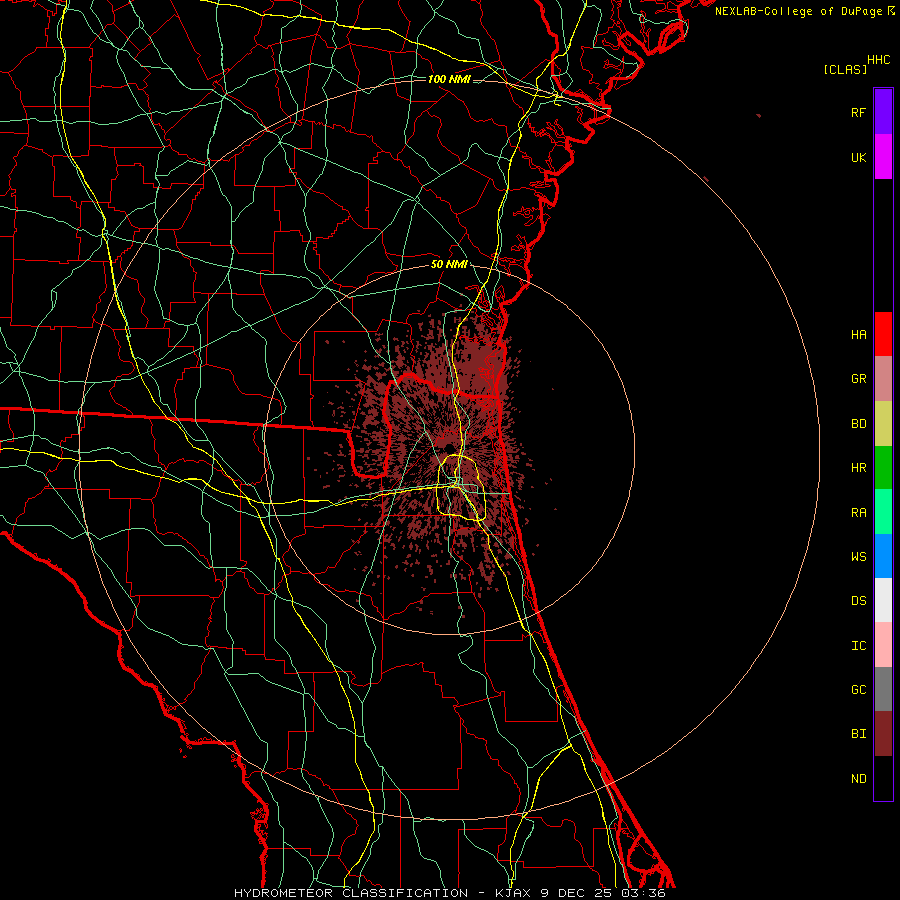
Task: Click the UK magenta legend swatch
Action: 883,157
